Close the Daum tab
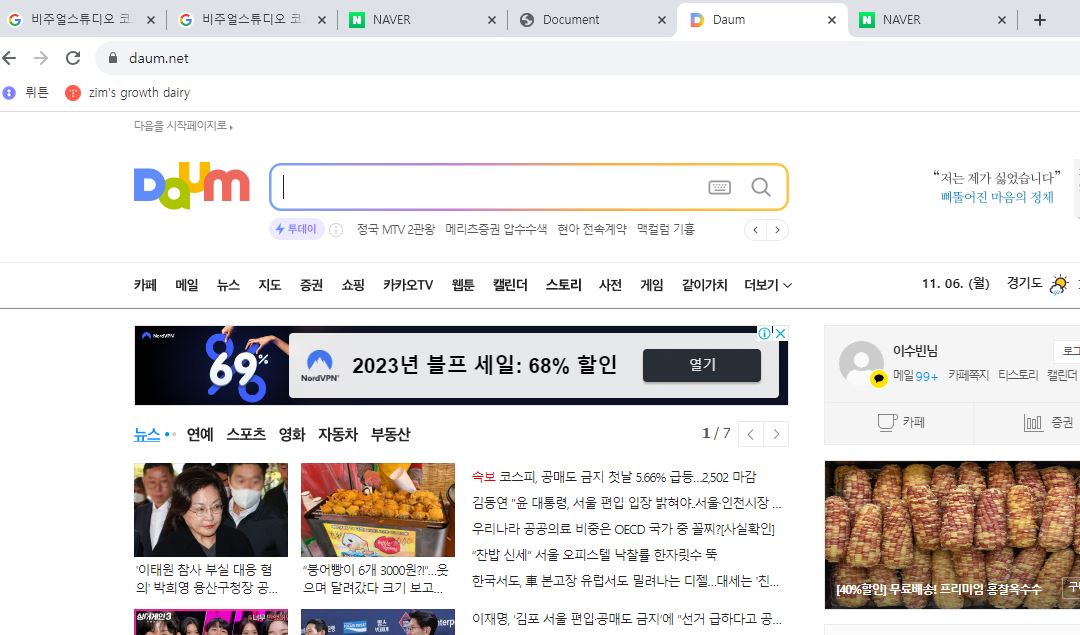 [832, 20]
